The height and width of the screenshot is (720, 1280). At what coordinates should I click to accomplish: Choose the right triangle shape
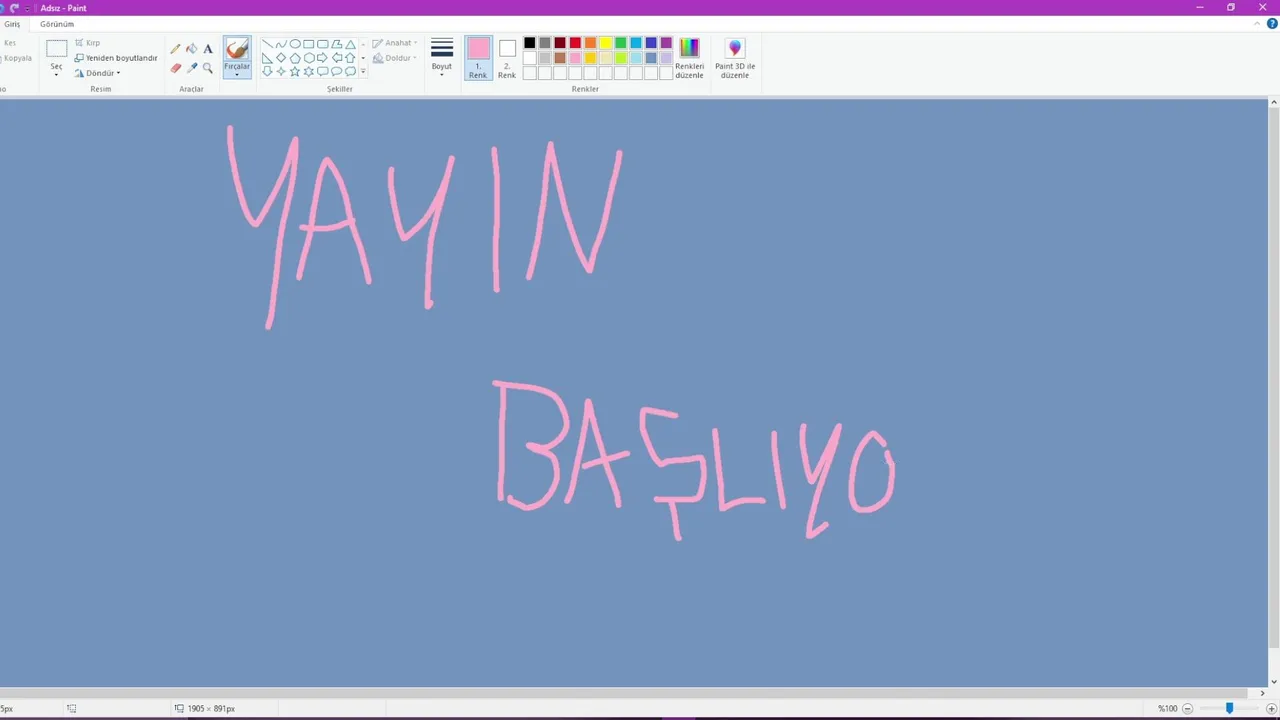click(267, 58)
